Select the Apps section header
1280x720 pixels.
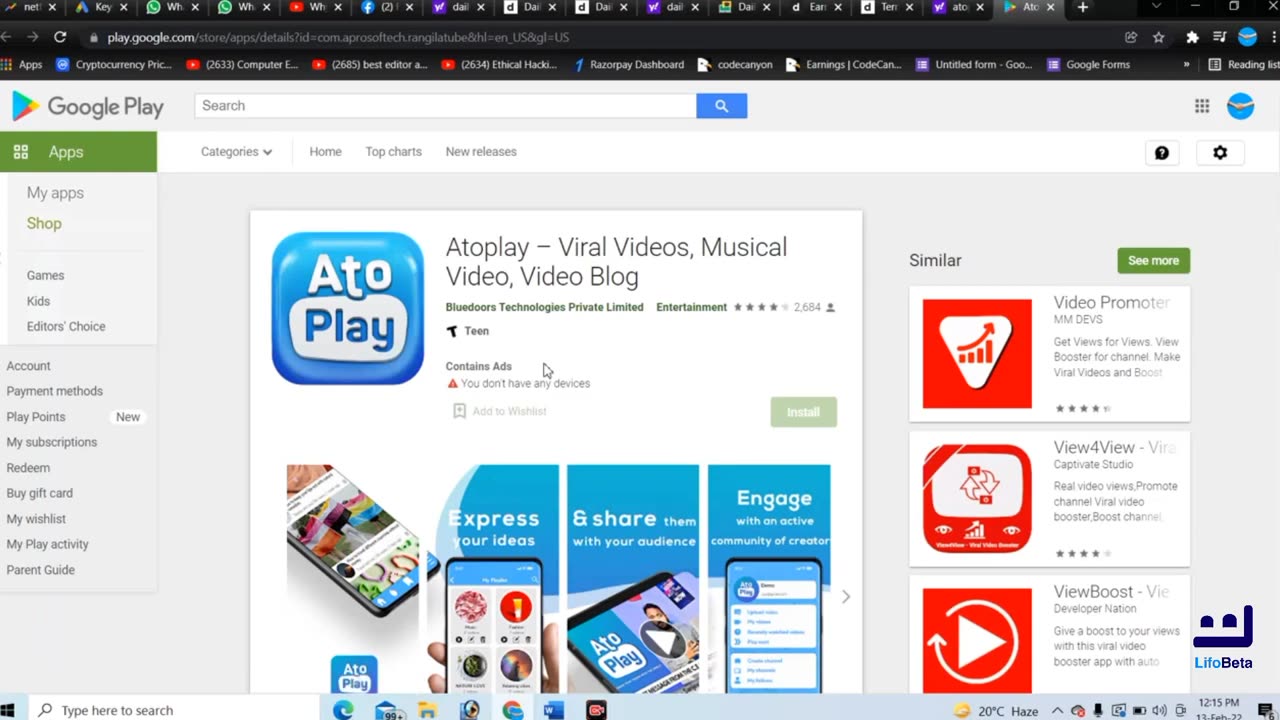[78, 152]
